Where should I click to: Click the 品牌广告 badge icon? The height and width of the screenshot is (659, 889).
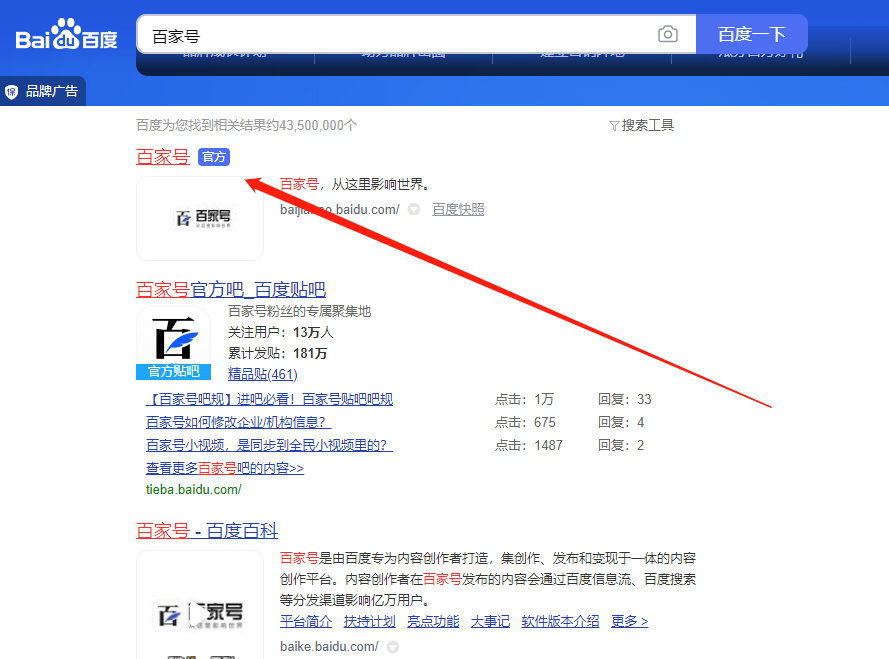click(13, 90)
